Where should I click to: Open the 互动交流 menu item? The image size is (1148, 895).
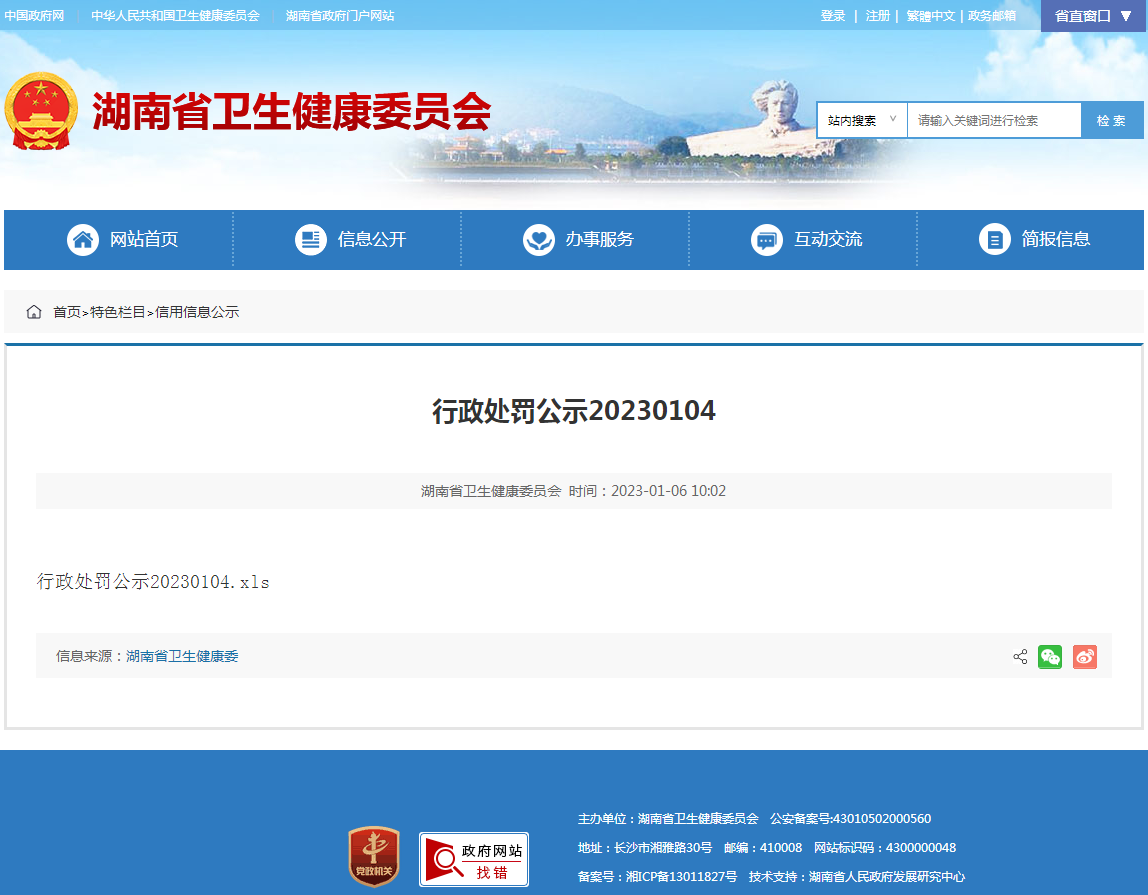806,240
